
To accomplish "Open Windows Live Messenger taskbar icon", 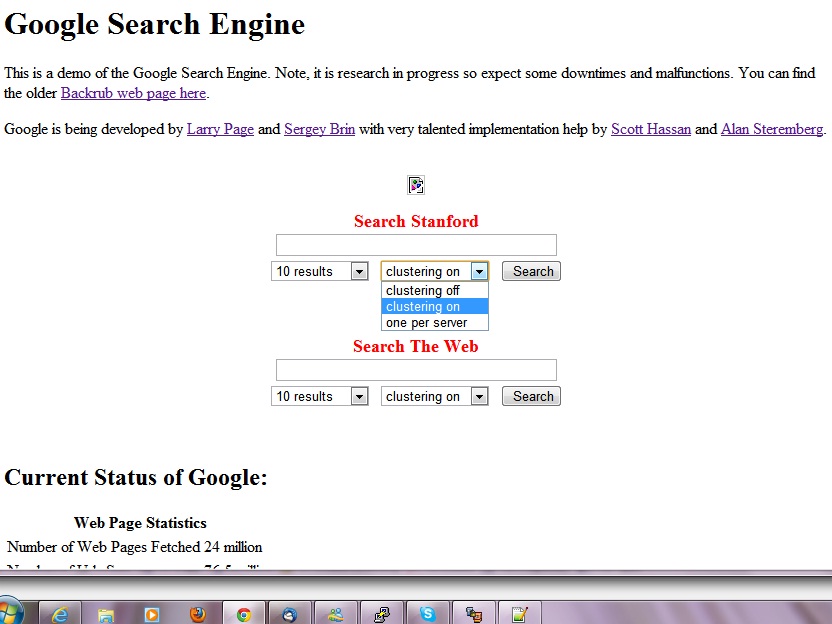I will point(335,613).
